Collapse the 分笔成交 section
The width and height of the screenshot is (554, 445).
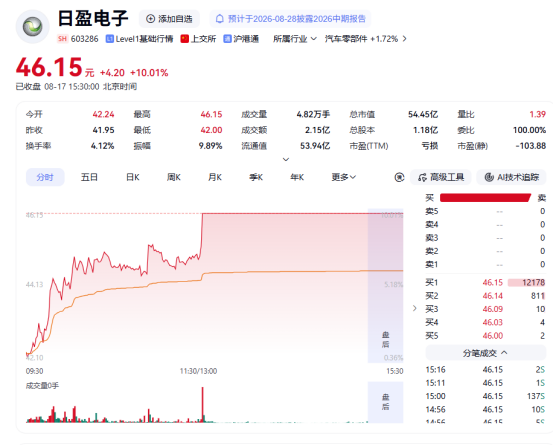tap(485, 353)
